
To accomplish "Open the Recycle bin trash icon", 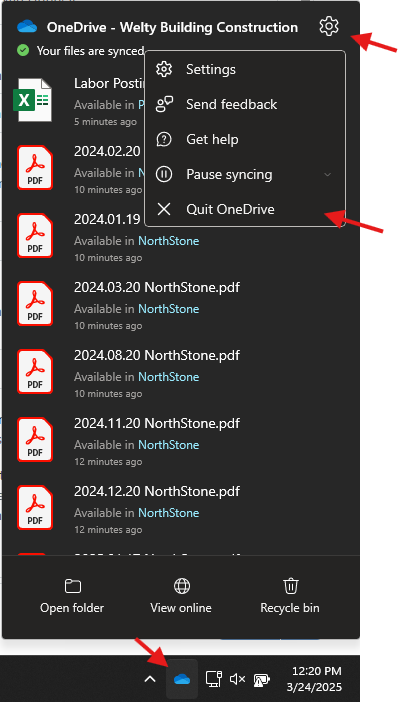I will point(290,586).
